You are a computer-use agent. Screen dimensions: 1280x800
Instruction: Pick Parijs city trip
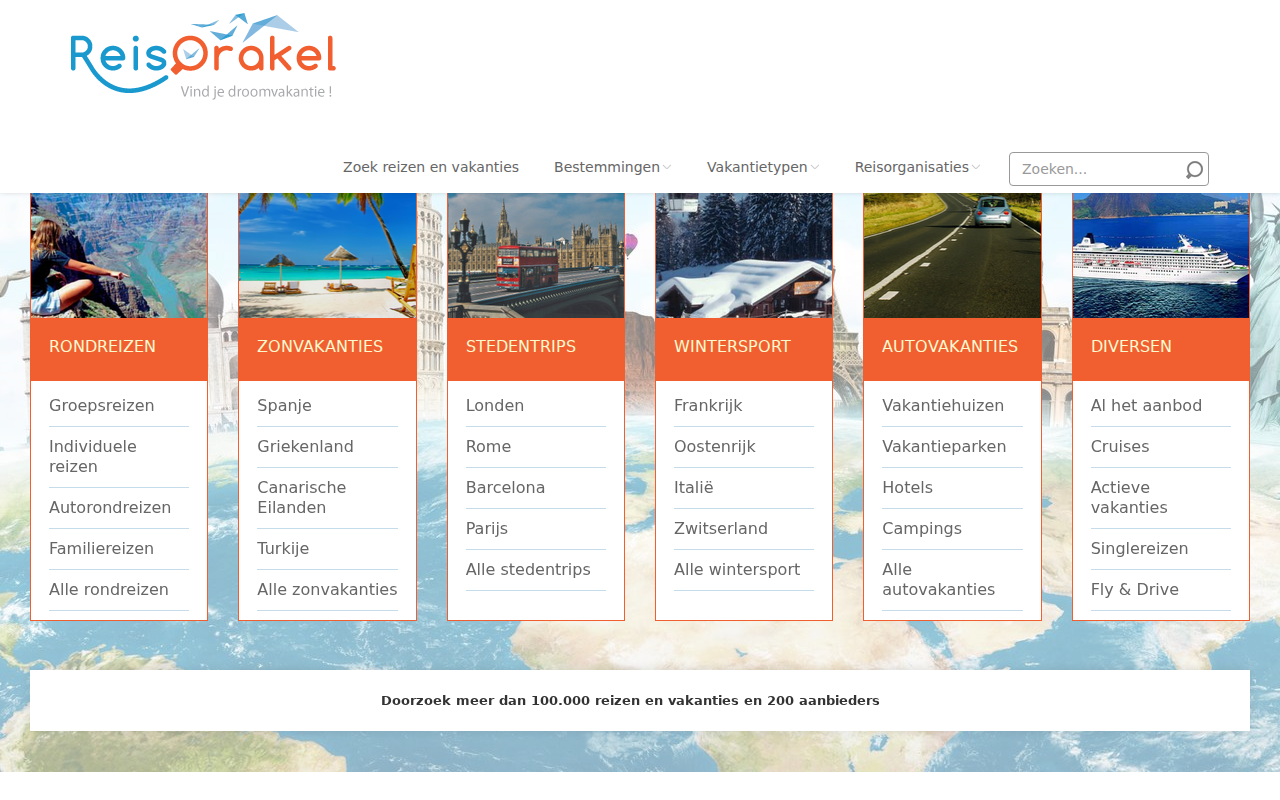[487, 529]
